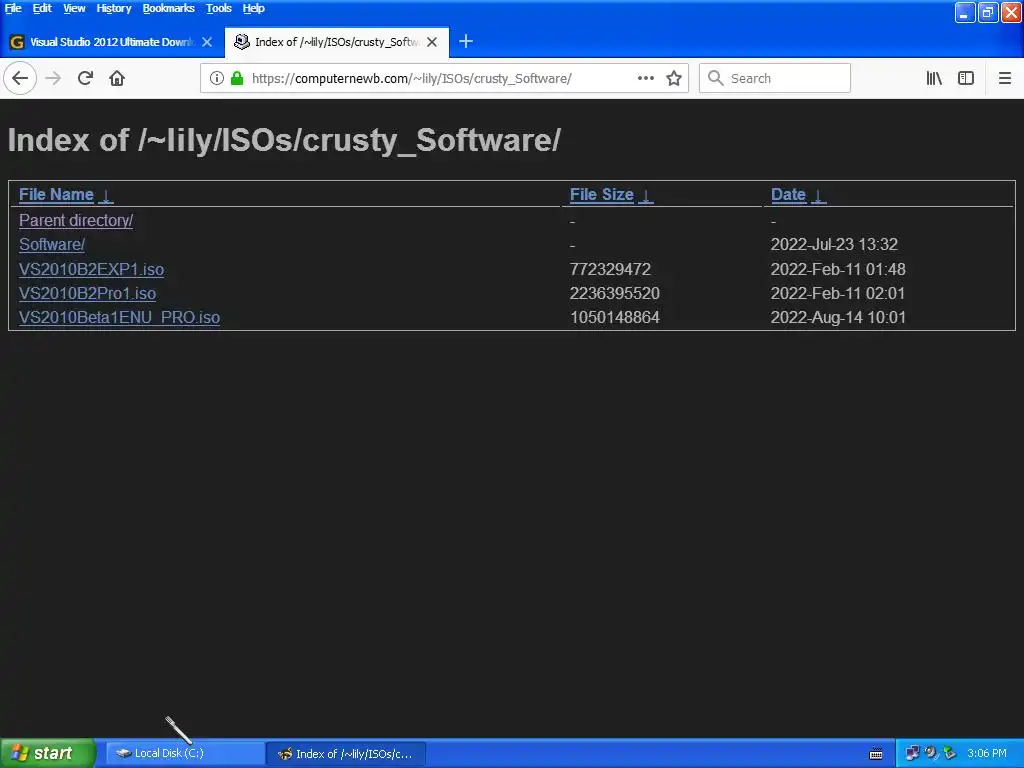Viewport: 1024px width, 768px height.
Task: Switch to Visual Studio 2012 Ultimate tab
Action: coord(111,42)
